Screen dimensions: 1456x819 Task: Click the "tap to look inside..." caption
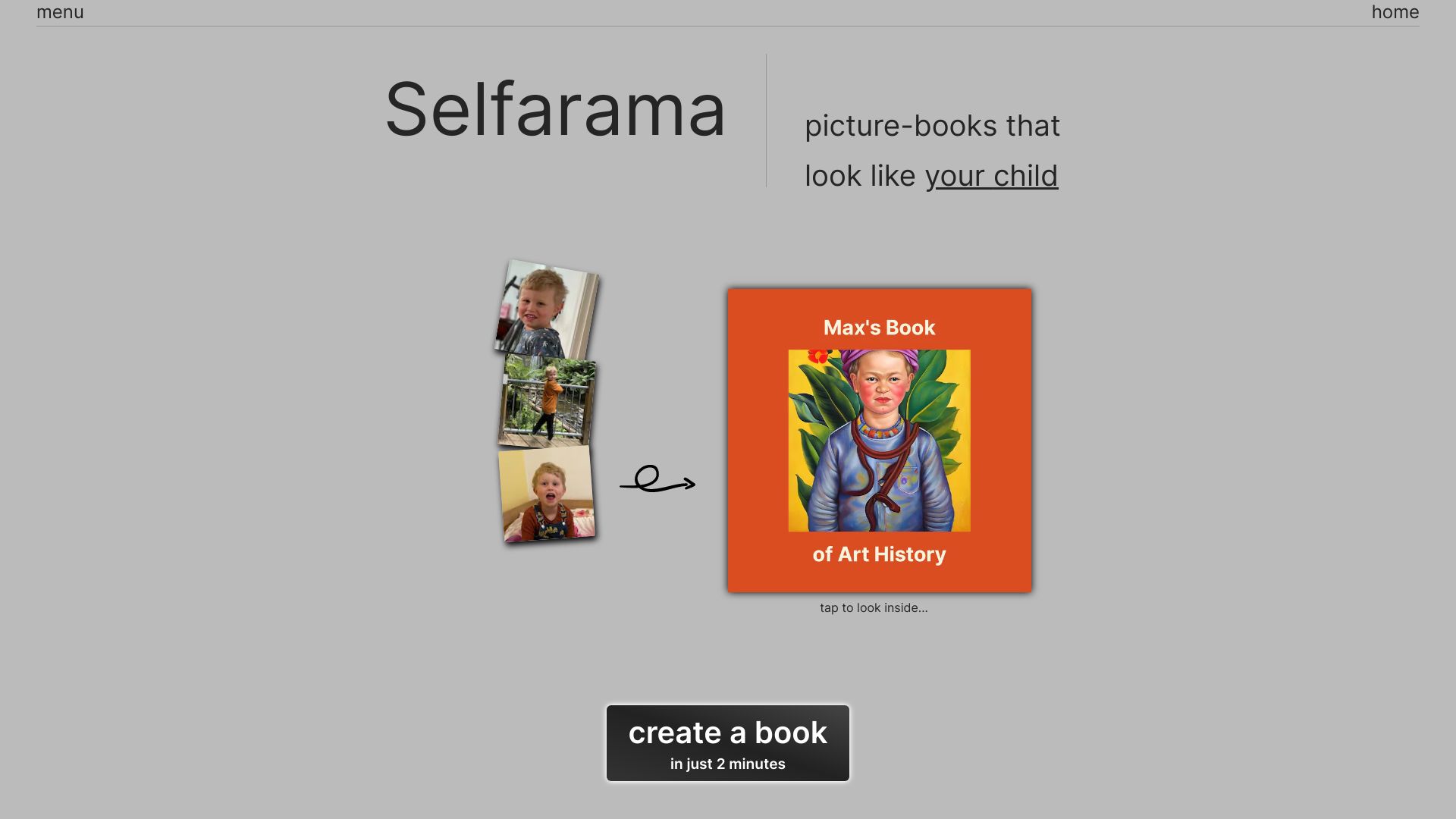tap(874, 608)
